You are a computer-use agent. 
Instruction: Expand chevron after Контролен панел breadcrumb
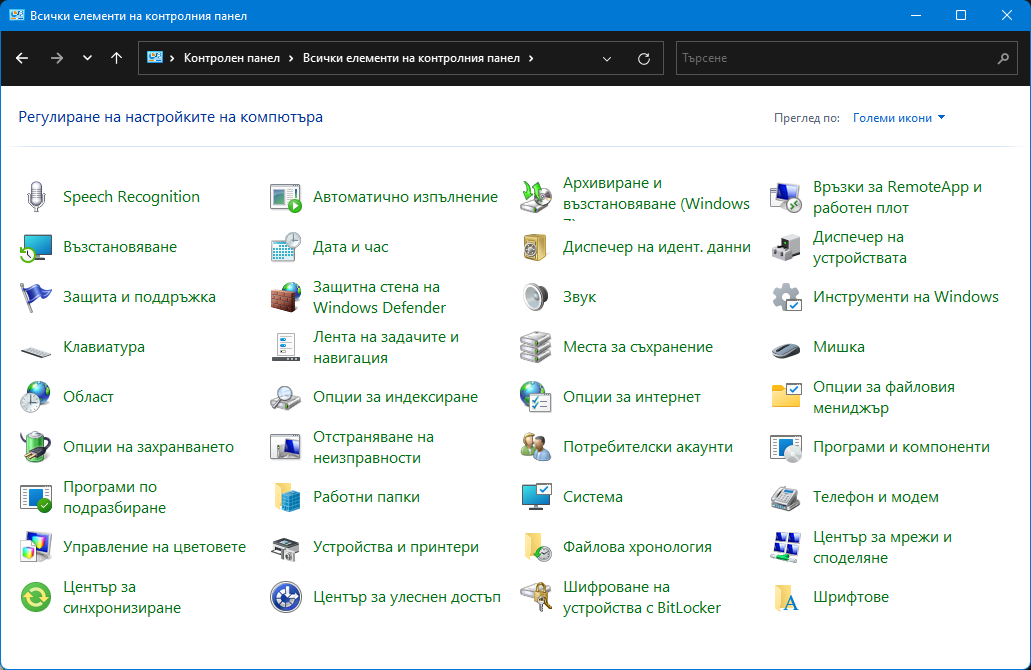(x=291, y=59)
